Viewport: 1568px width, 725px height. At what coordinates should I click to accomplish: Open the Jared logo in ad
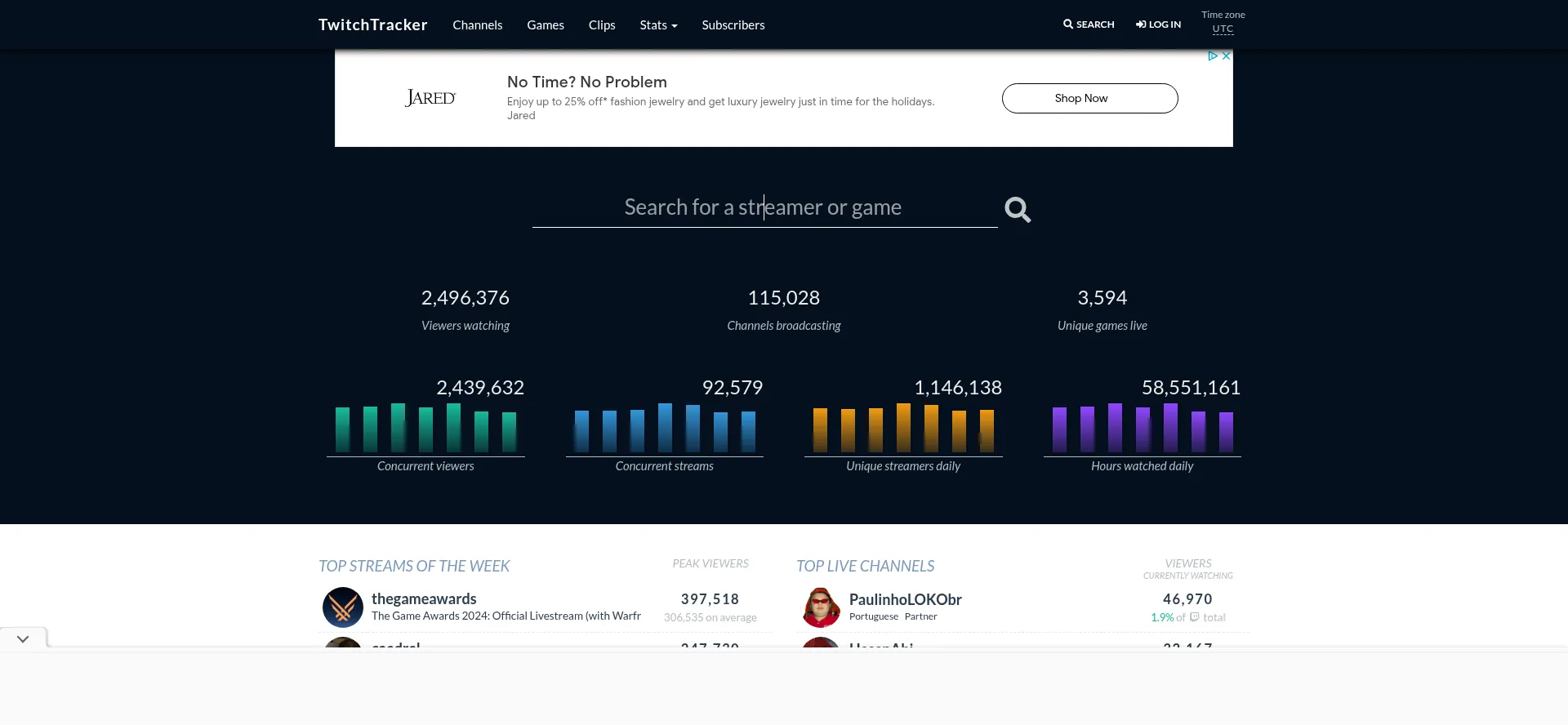click(430, 98)
